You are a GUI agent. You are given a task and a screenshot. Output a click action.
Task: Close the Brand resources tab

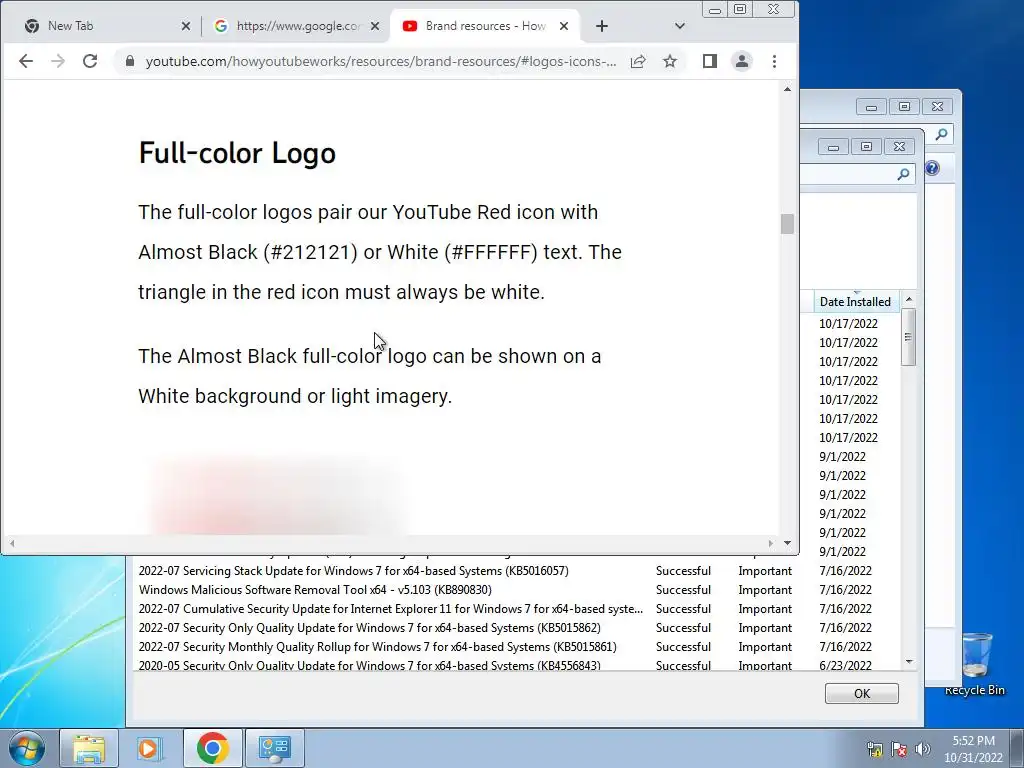[x=564, y=26]
